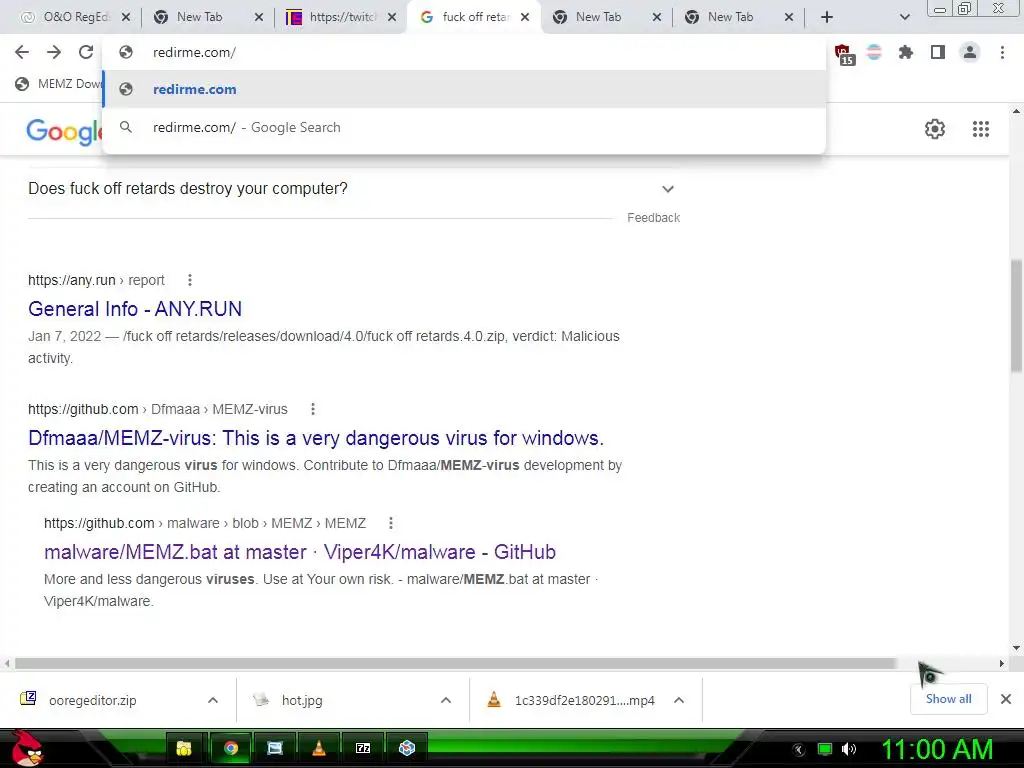Expand the 'destroy your computer?' question
The width and height of the screenshot is (1024, 768).
click(x=667, y=189)
